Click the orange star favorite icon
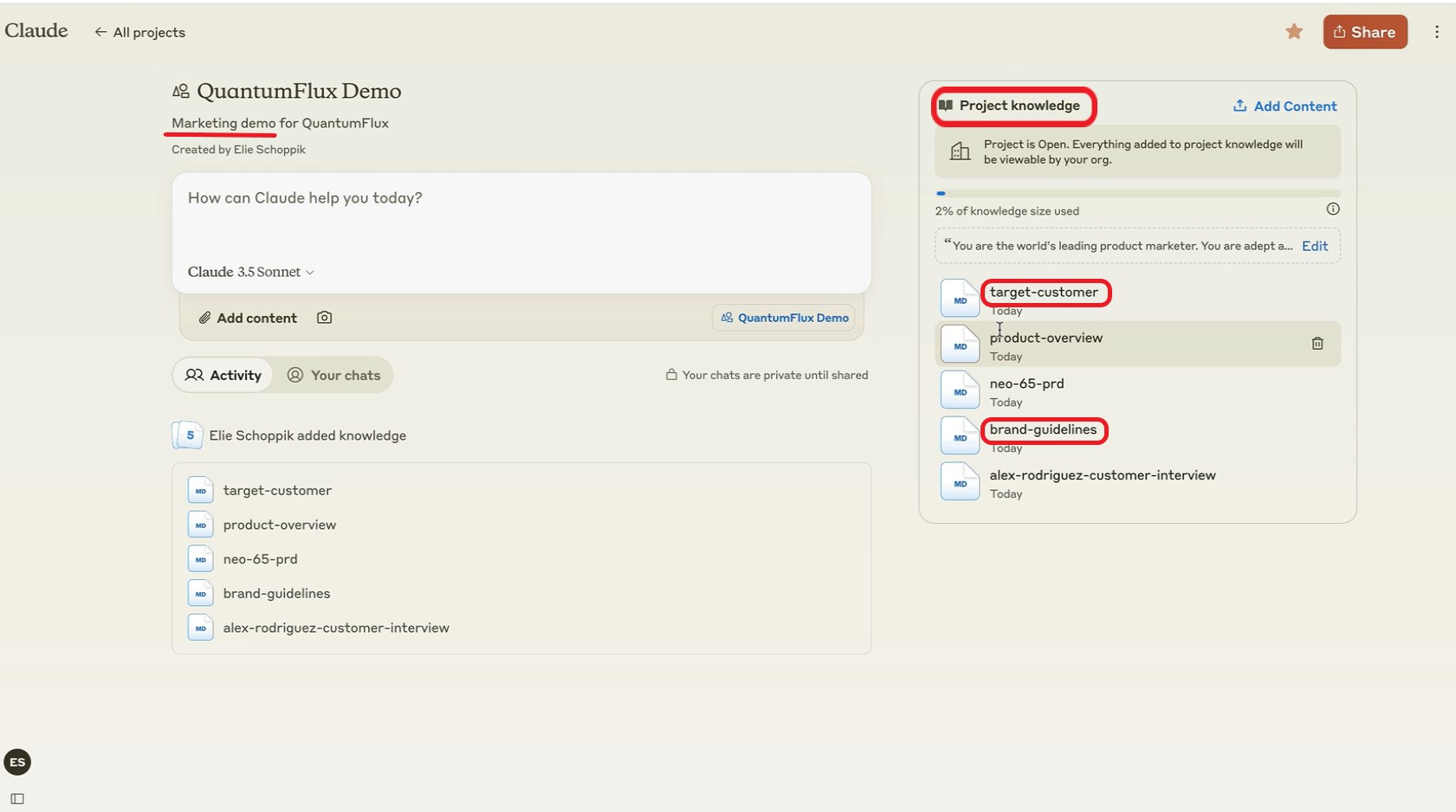Screen dimensions: 1456x812 (1293, 32)
